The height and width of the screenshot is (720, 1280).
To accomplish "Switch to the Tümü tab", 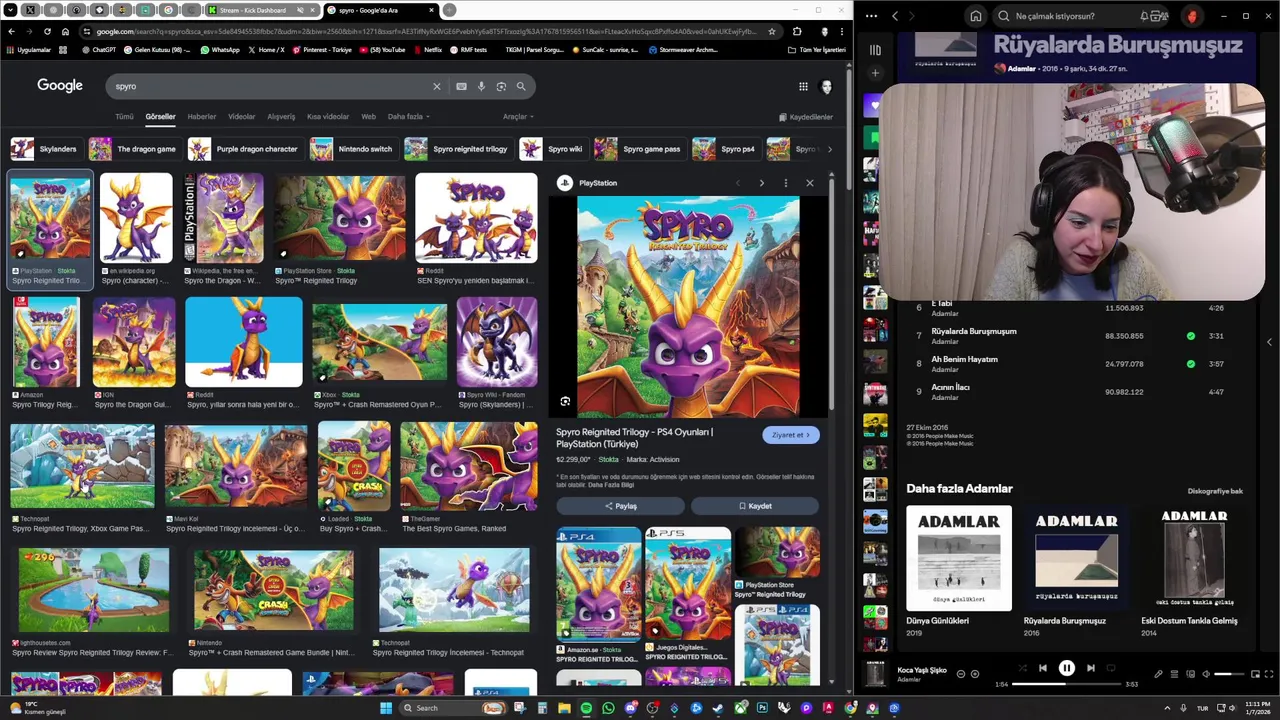I will click(x=124, y=117).
